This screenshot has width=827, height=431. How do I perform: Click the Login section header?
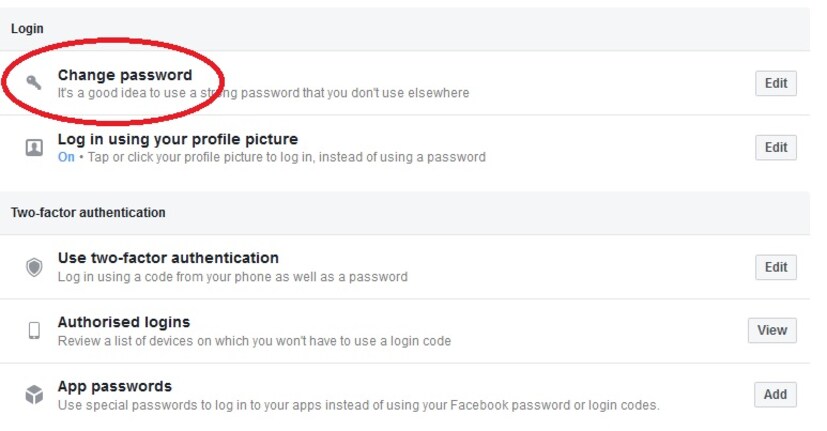coord(27,29)
